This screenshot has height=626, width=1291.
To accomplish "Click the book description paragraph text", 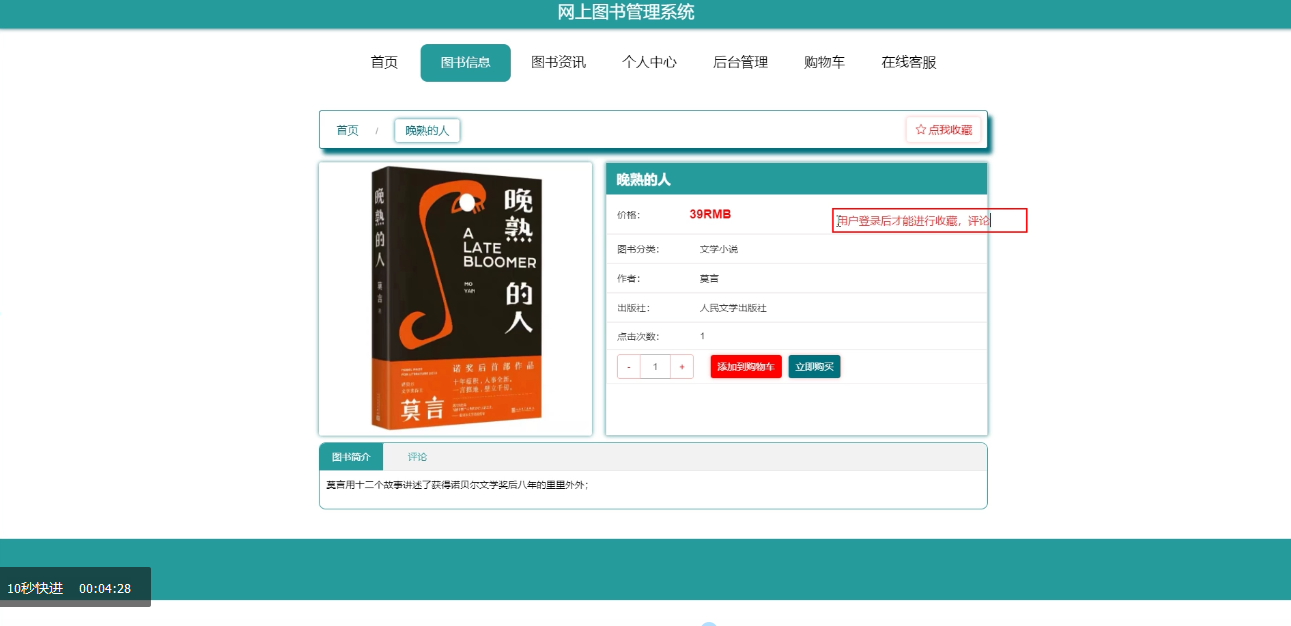I will (457, 485).
